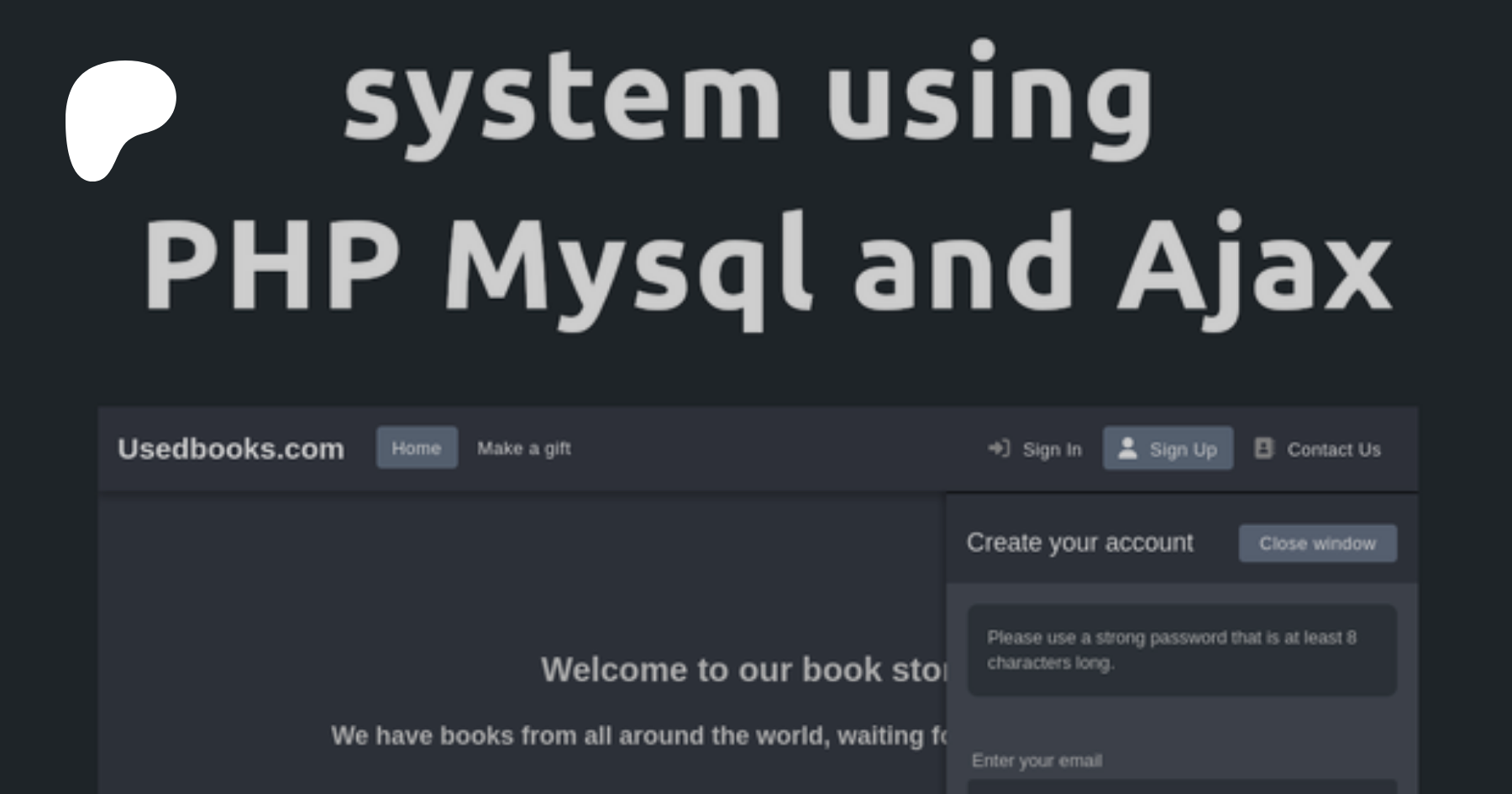This screenshot has height=794, width=1512.
Task: Click the Sign In arrow icon
Action: [998, 449]
